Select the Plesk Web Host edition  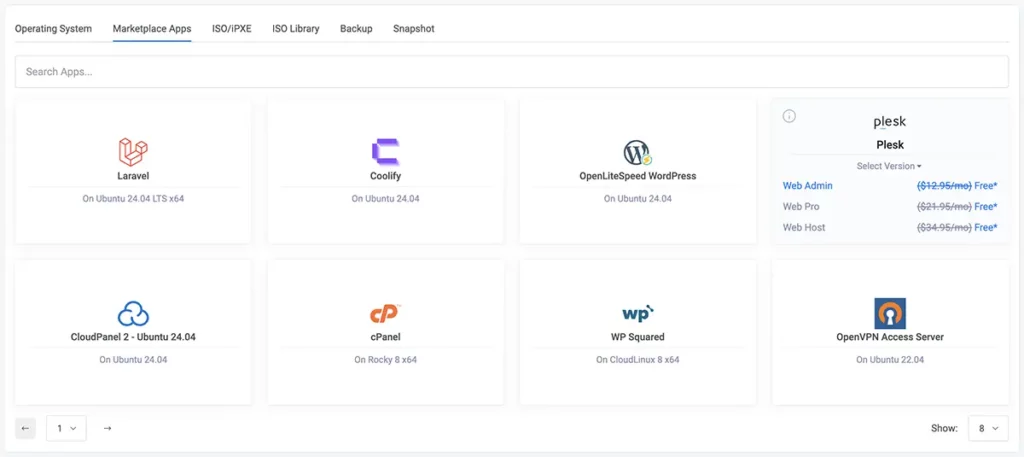click(804, 227)
